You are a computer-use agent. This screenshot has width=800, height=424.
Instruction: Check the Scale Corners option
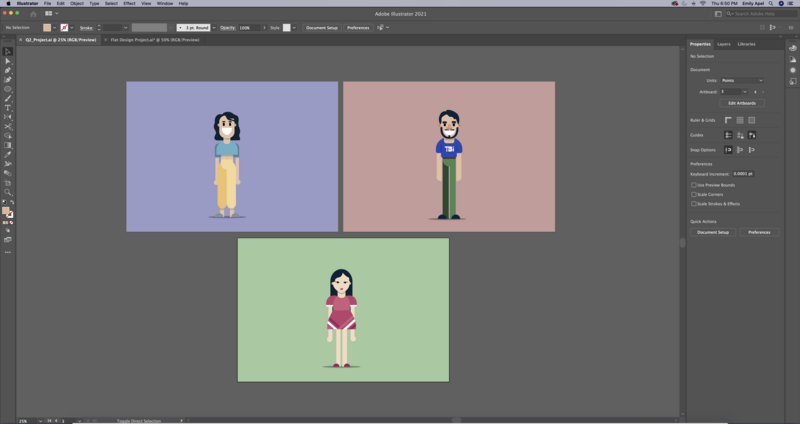pyautogui.click(x=694, y=194)
